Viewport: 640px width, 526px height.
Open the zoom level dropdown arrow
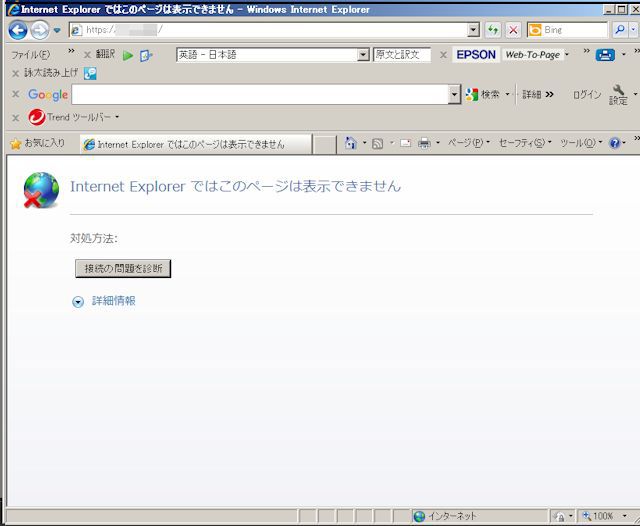click(624, 516)
